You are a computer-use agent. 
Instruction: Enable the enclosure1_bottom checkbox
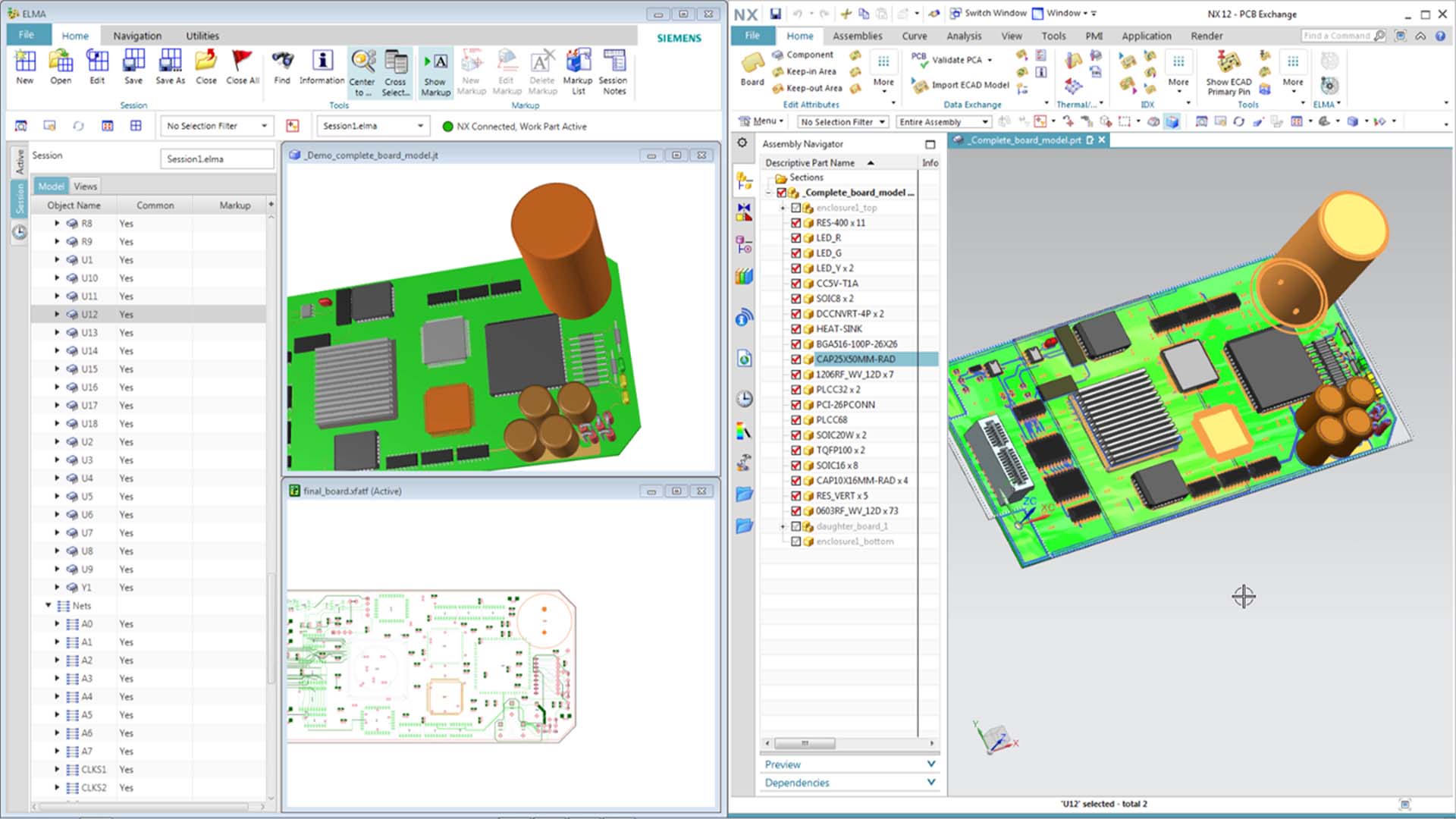[795, 541]
